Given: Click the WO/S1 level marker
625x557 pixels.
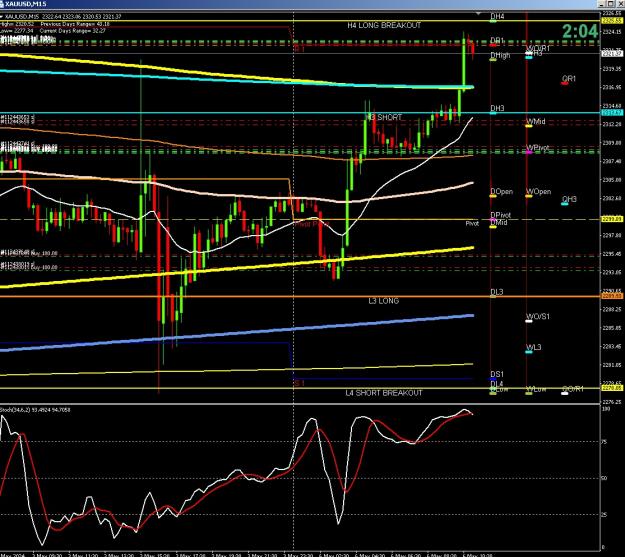Looking at the screenshot, I should pos(538,317).
